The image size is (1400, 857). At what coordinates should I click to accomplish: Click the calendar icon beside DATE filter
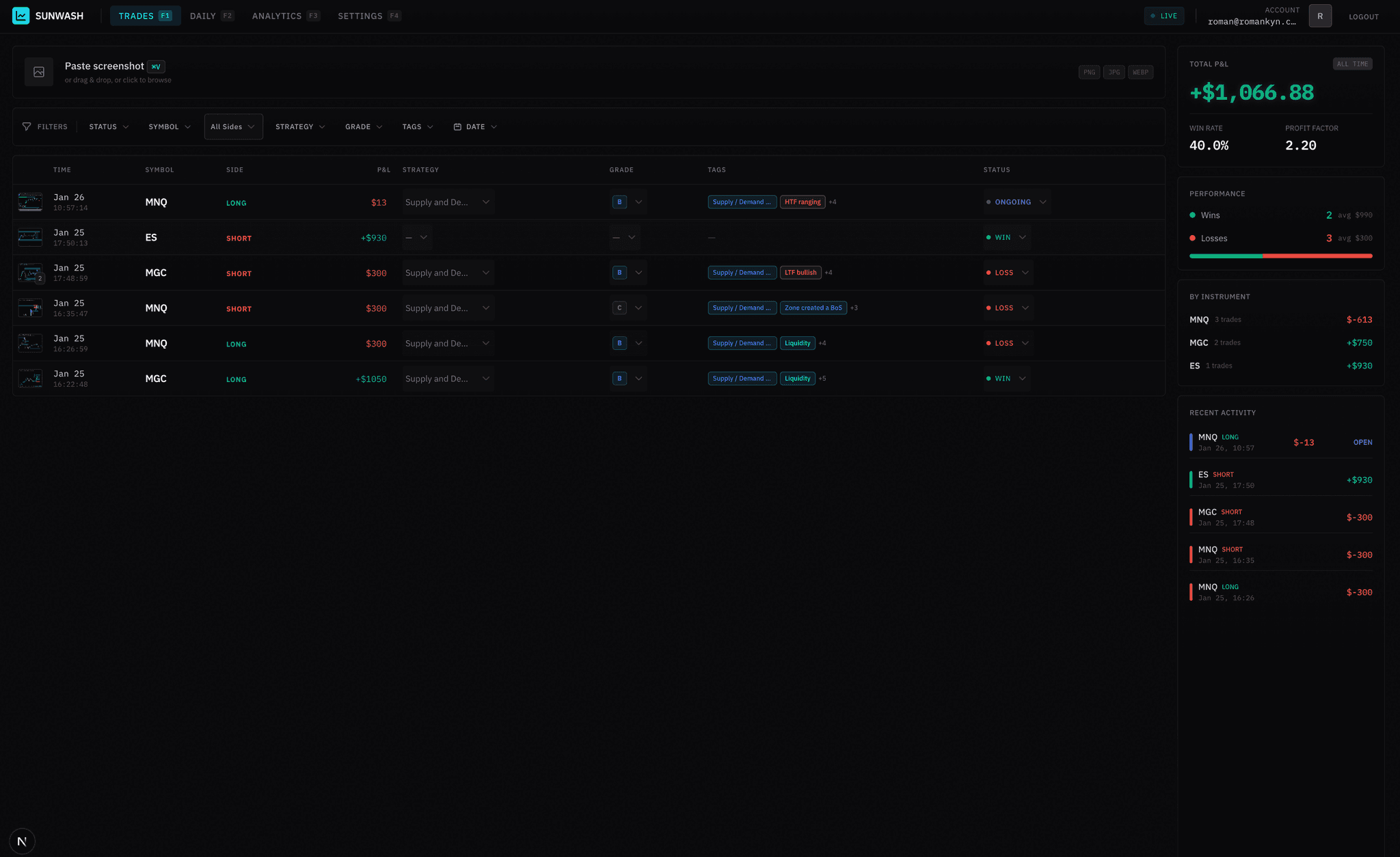[x=457, y=126]
